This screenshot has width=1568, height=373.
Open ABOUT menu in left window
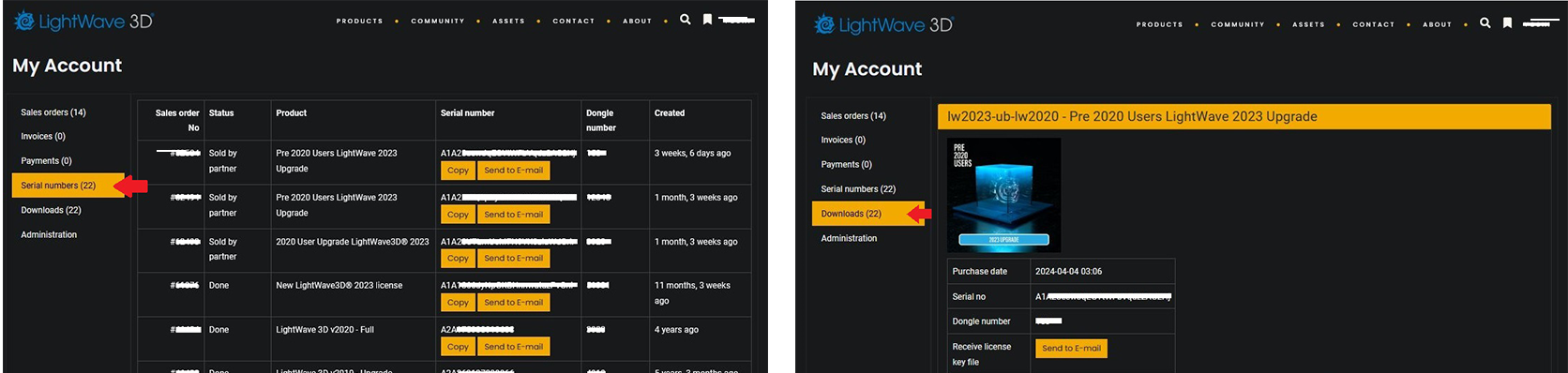click(638, 21)
